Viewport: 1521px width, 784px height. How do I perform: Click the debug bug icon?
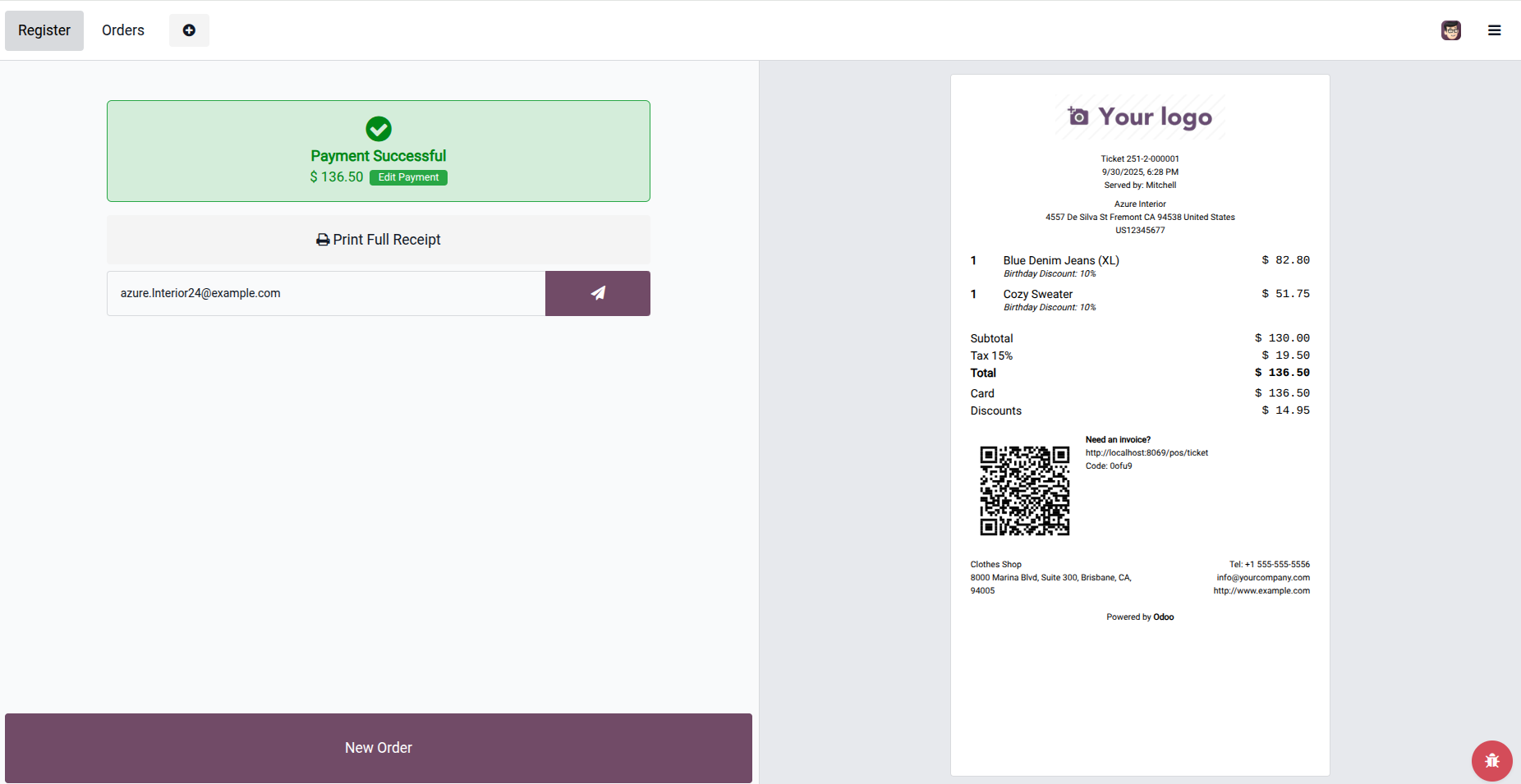[x=1492, y=761]
